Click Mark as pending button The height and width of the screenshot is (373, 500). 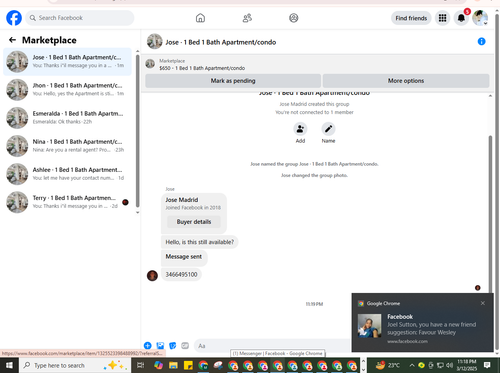point(233,81)
